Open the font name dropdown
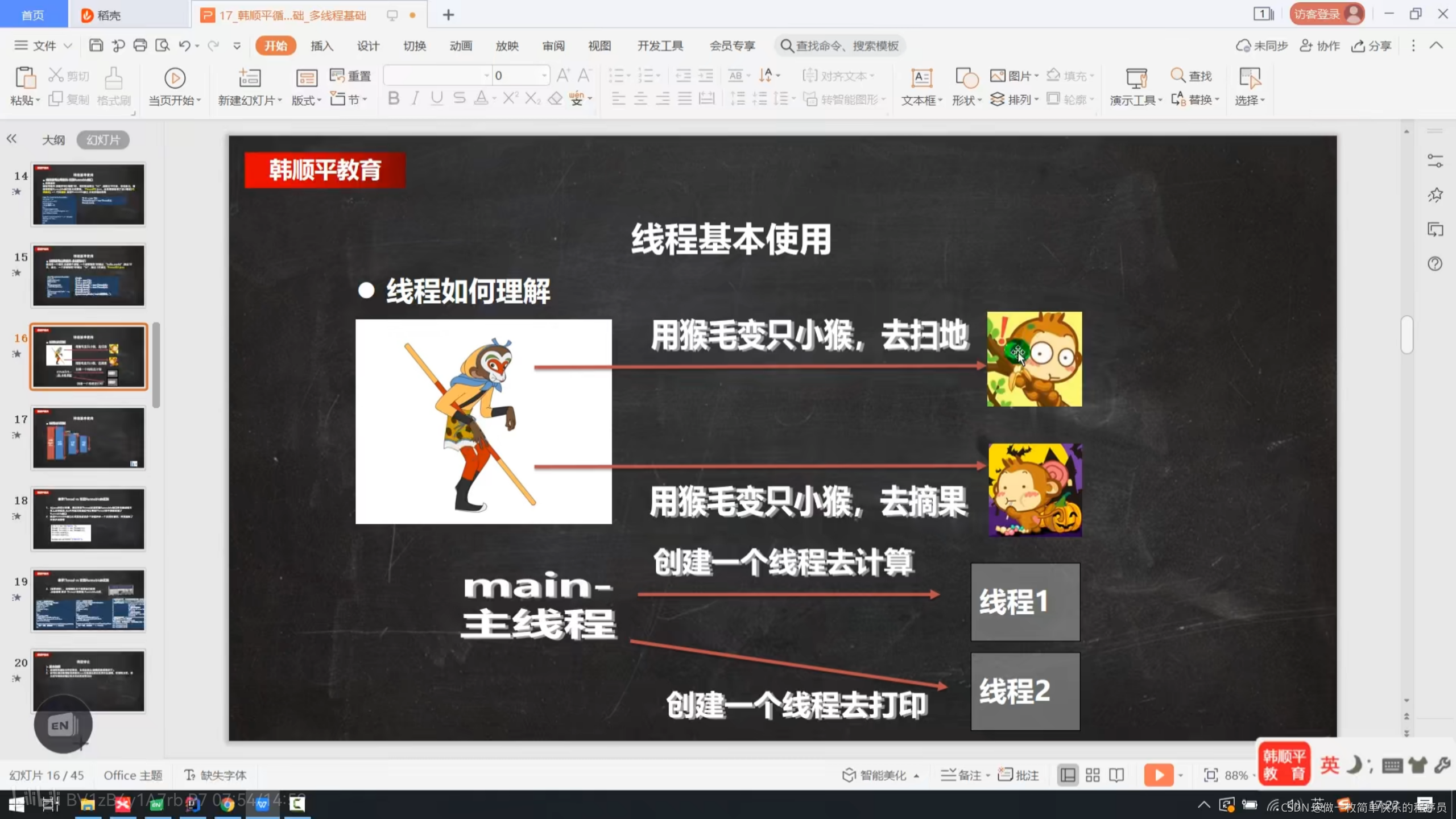The height and width of the screenshot is (819, 1456). (x=487, y=75)
